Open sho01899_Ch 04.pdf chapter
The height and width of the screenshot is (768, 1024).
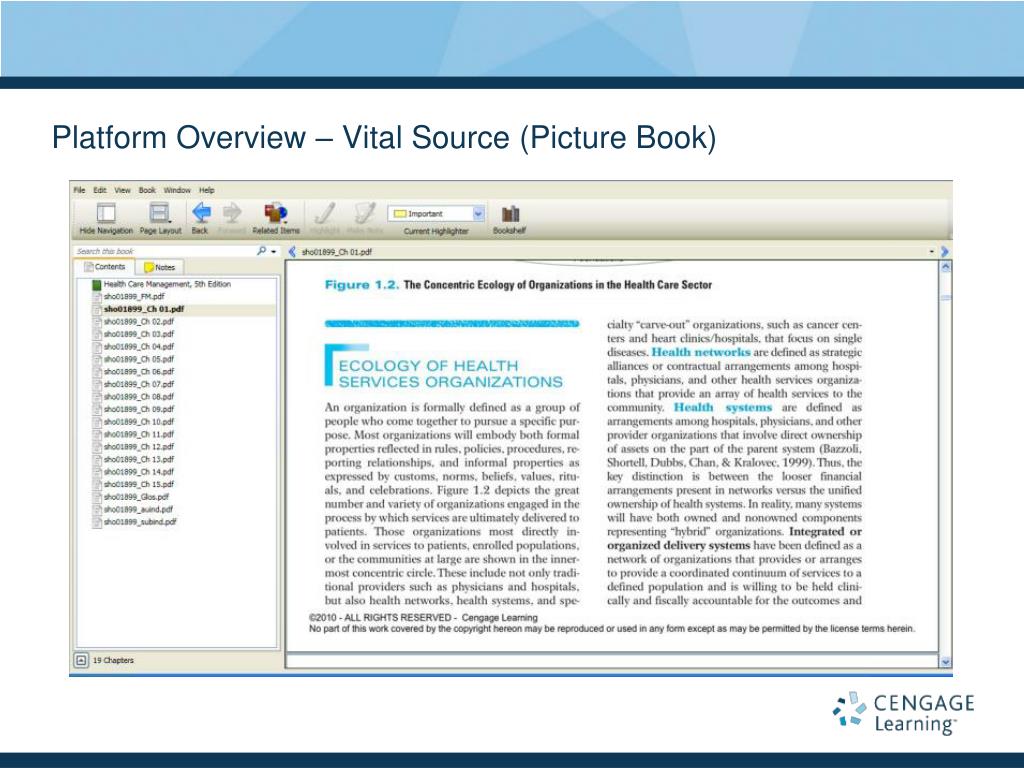[x=134, y=347]
